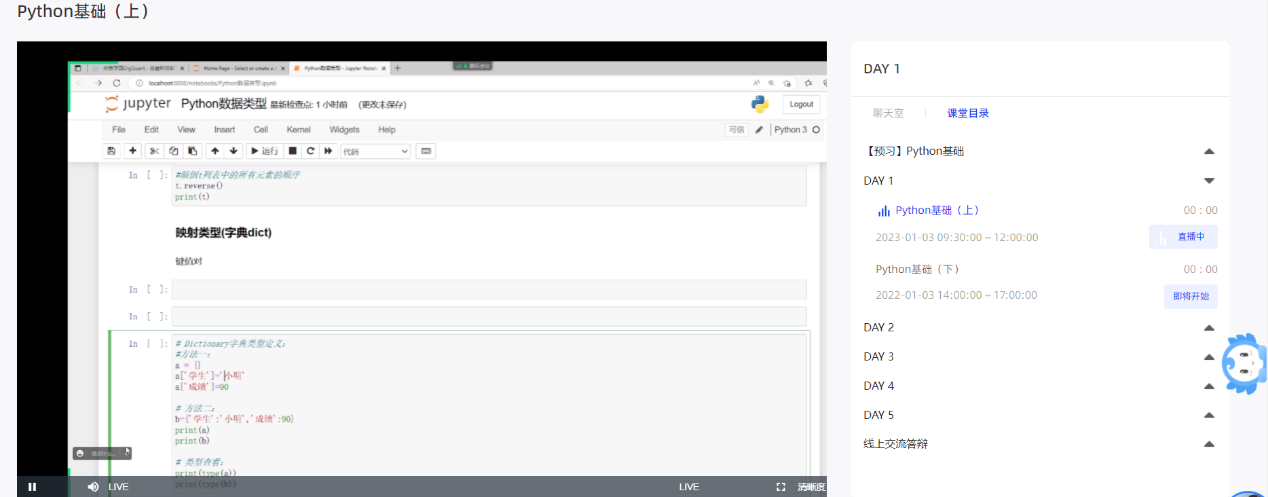Open the 清晰度 quality selector
The height and width of the screenshot is (497, 1268).
811,487
